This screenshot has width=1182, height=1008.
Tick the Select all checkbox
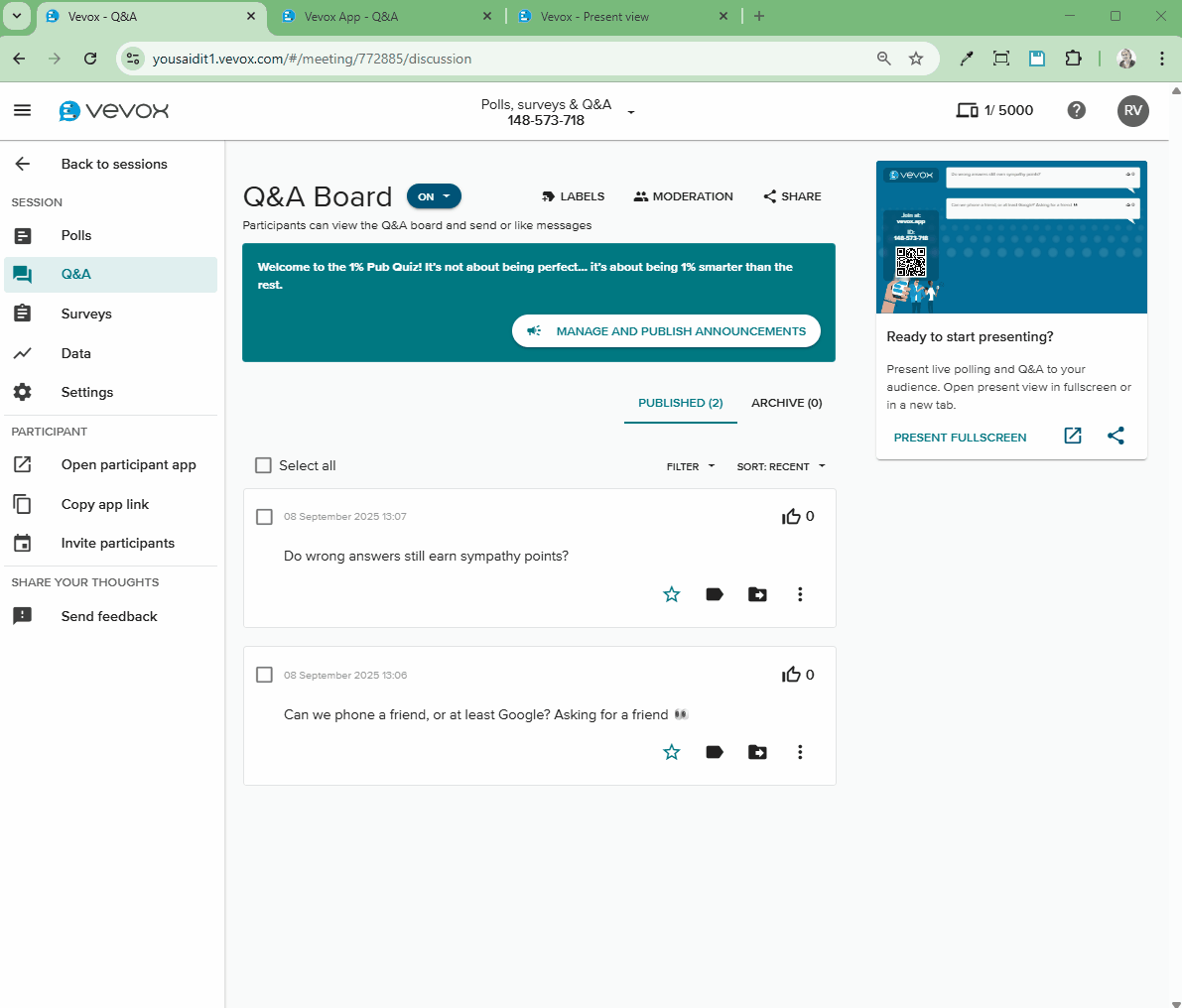264,465
